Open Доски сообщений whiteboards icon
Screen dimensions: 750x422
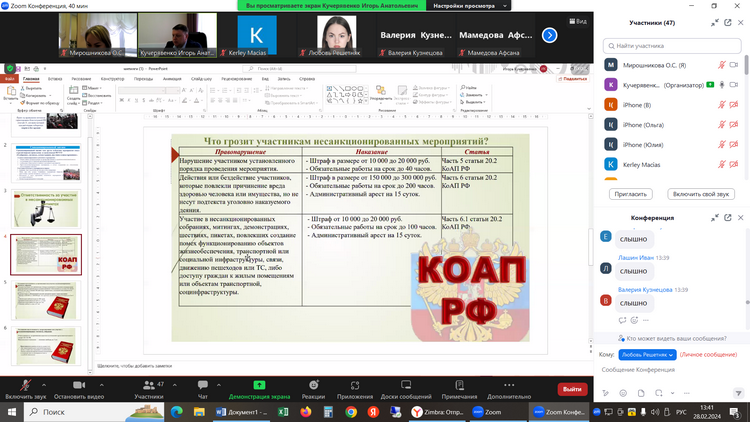(405, 384)
